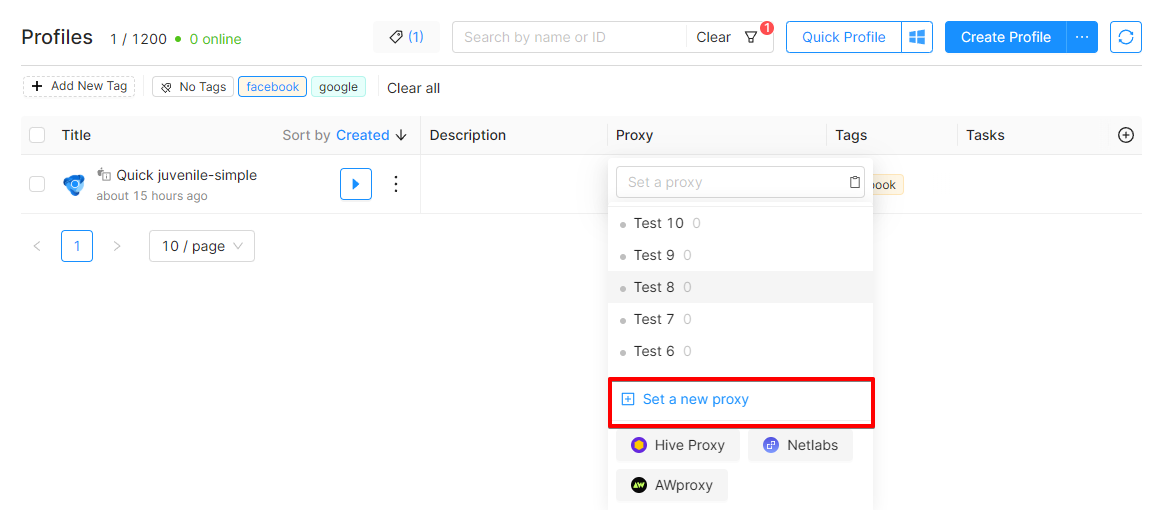
Task: Reverse sort order with the down arrow
Action: pos(401,135)
